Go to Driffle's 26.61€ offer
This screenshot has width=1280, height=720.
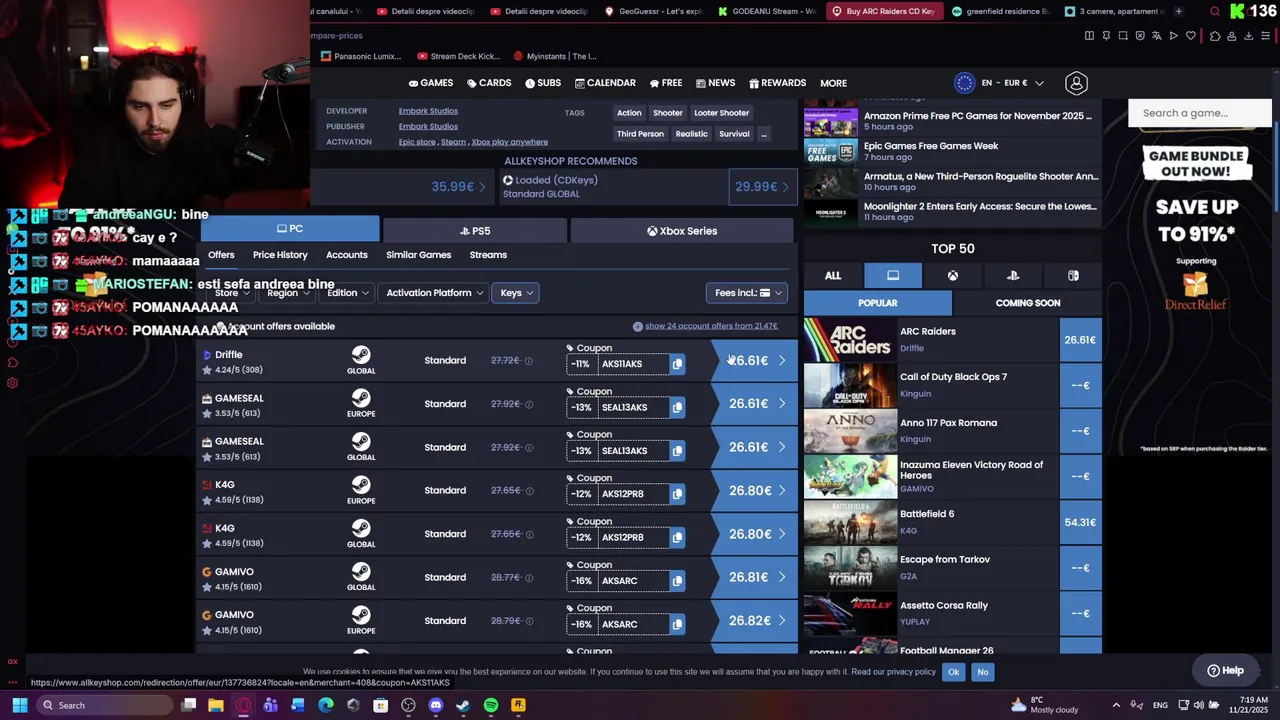coord(755,361)
